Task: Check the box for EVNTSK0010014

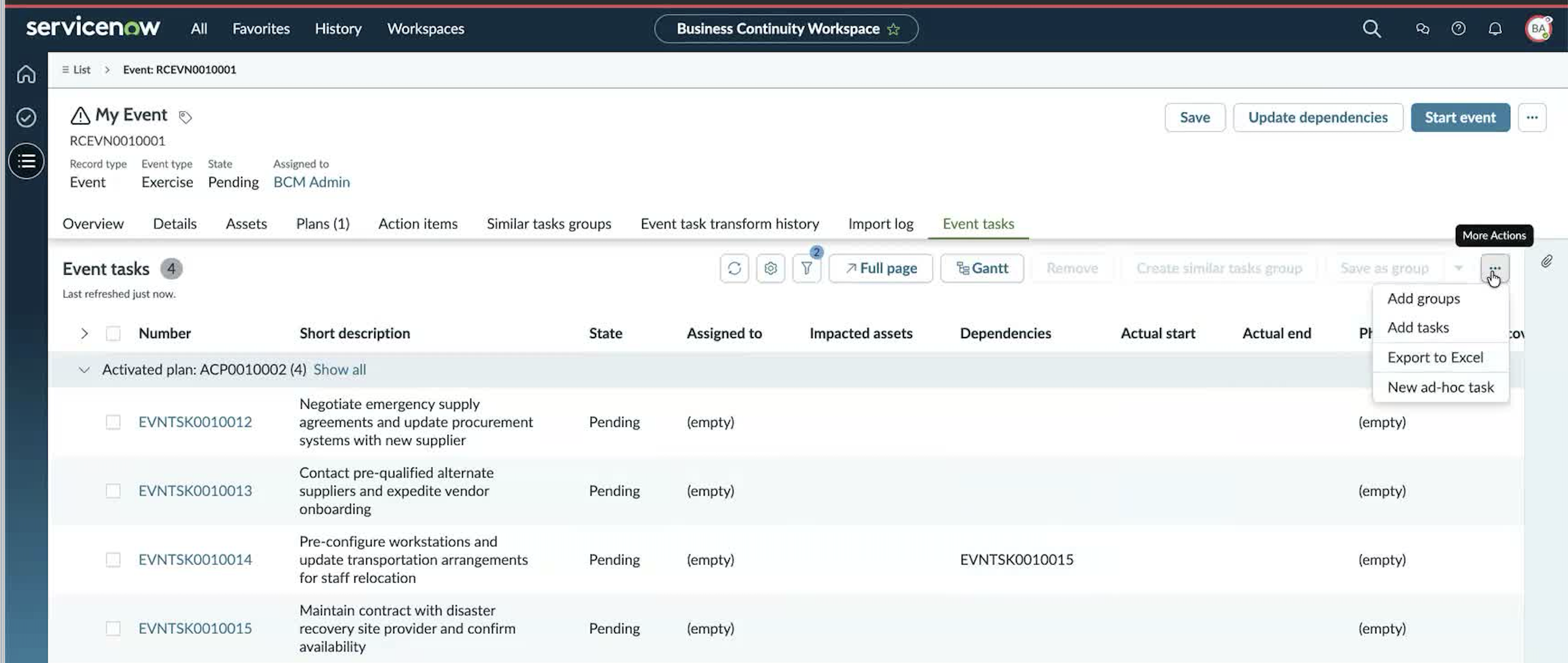Action: (x=113, y=560)
